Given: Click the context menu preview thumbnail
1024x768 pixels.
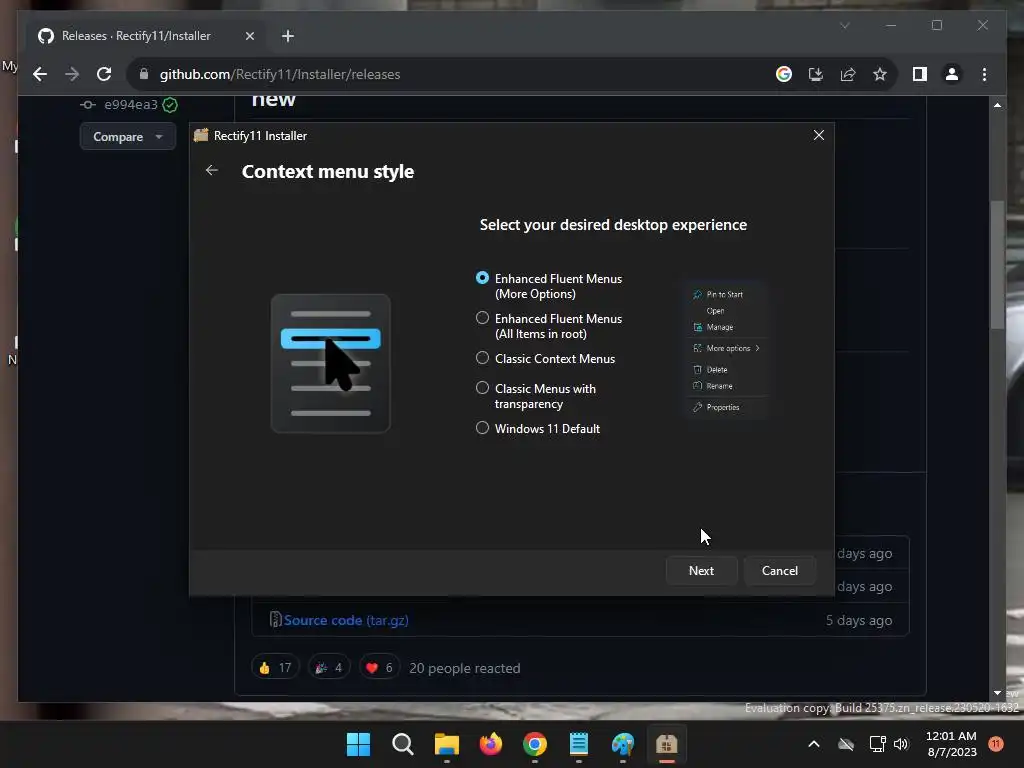Looking at the screenshot, I should click(726, 350).
